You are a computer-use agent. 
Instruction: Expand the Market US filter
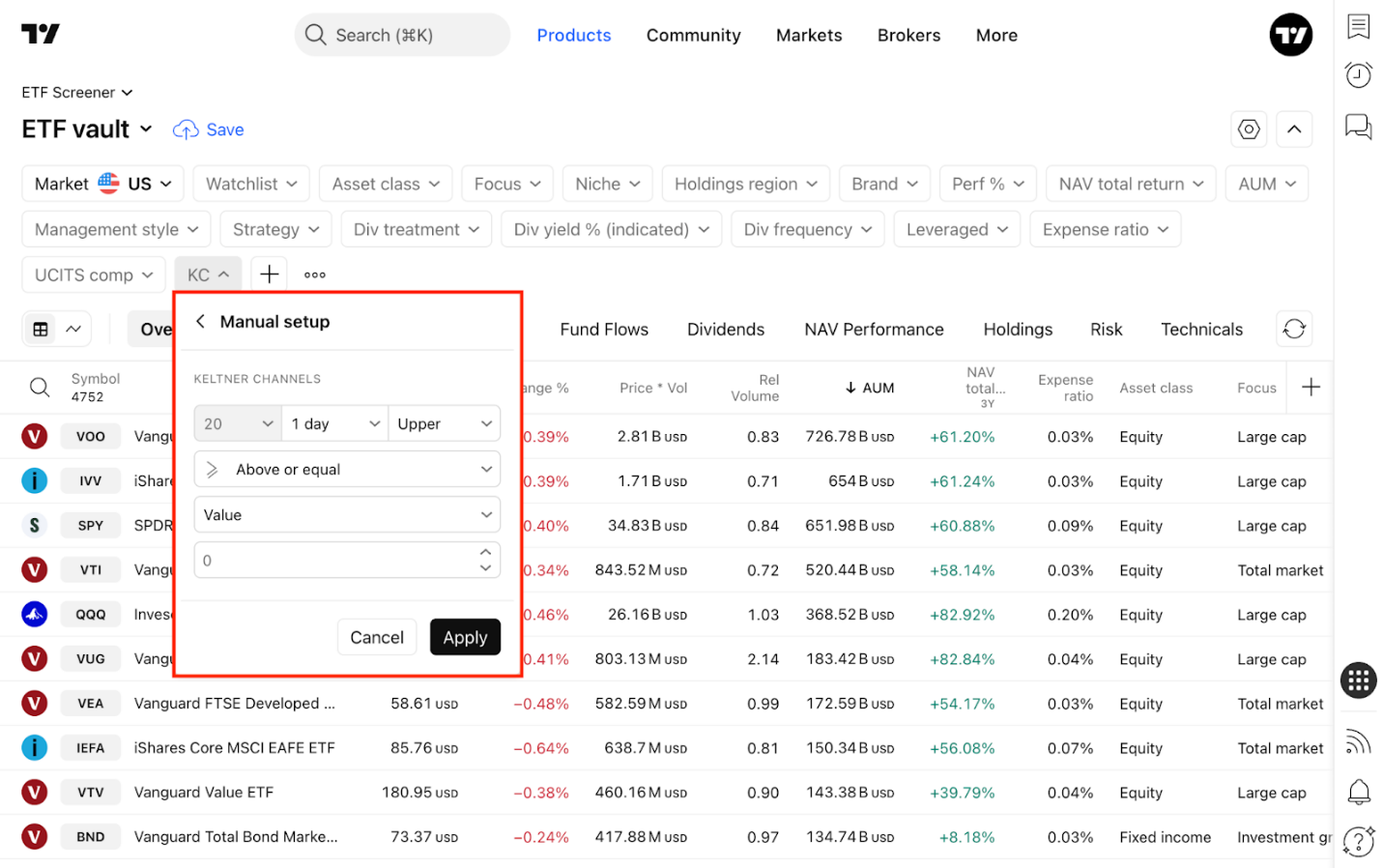[x=102, y=184]
